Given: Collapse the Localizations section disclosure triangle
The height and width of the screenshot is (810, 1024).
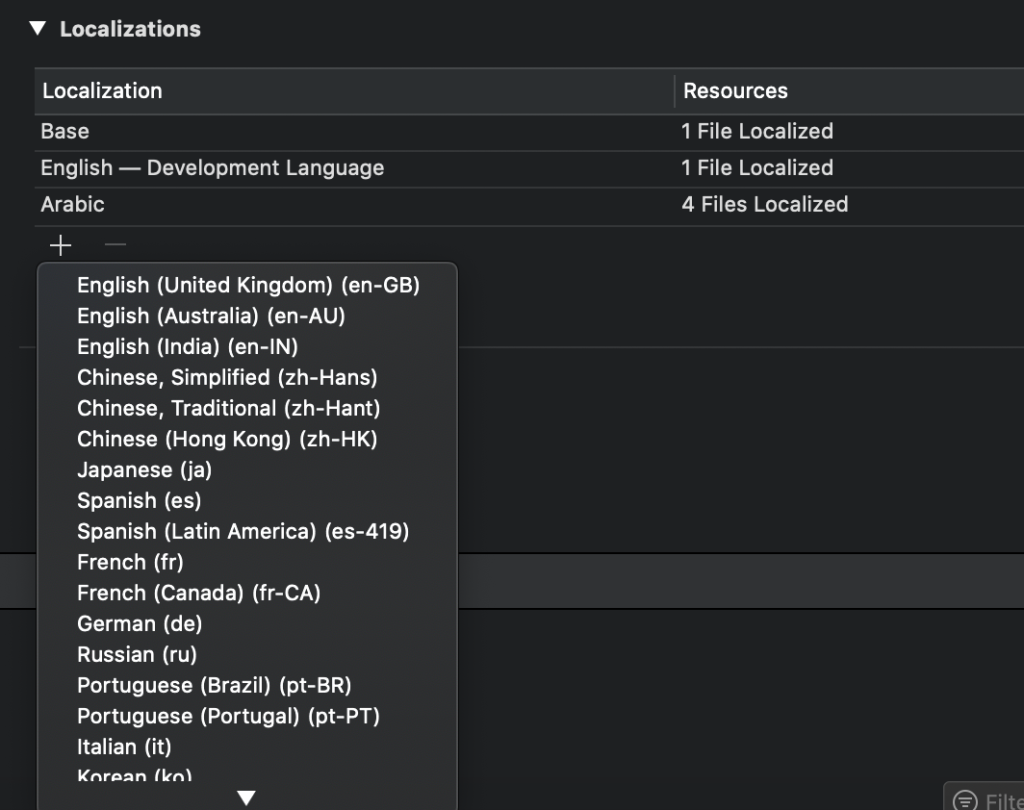Looking at the screenshot, I should point(38,28).
